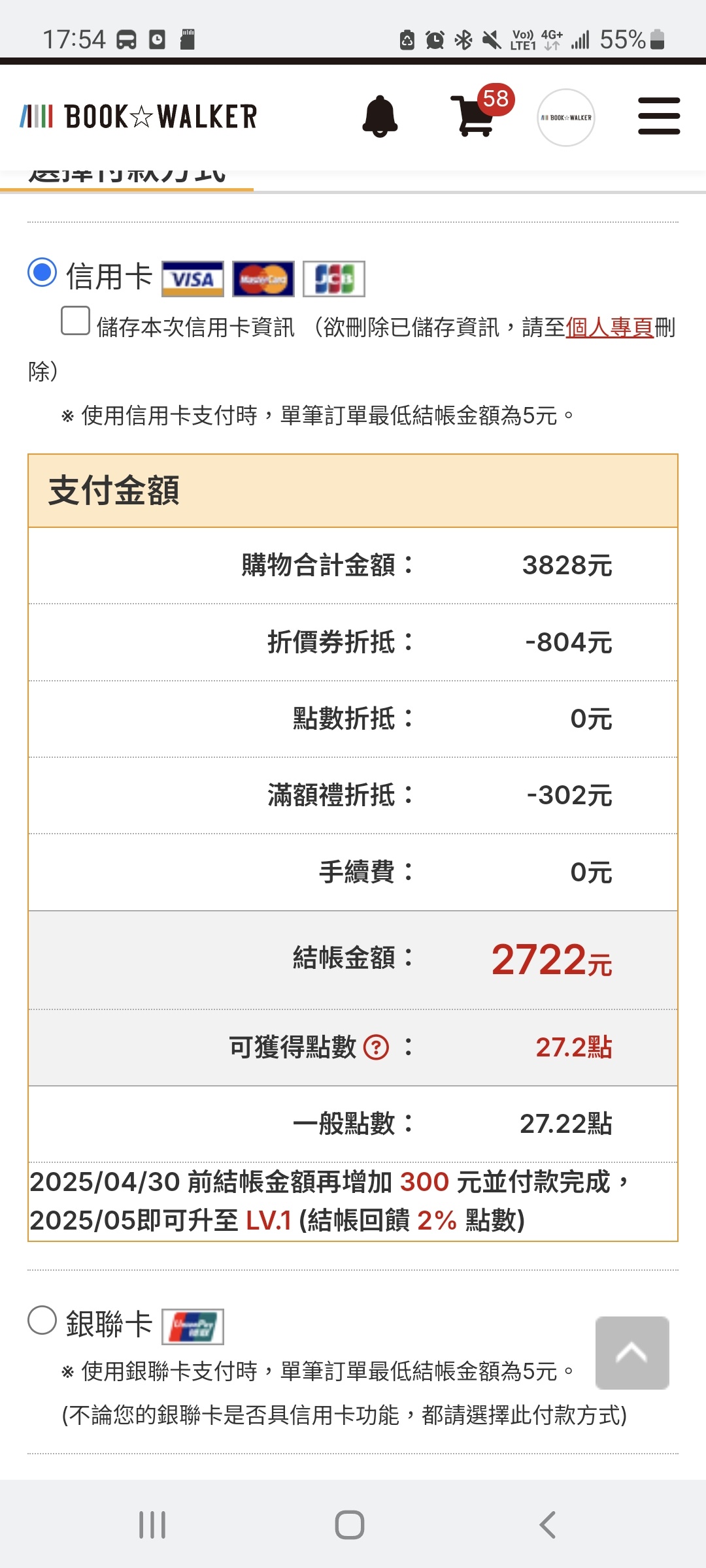The width and height of the screenshot is (706, 1568).
Task: Open the 個人專頁 link
Action: tap(609, 327)
